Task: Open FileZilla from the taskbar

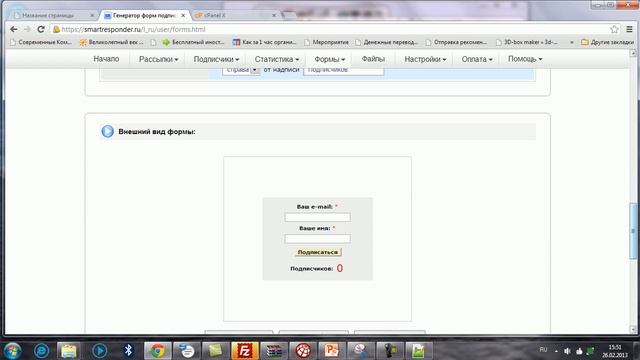Action: [x=244, y=351]
